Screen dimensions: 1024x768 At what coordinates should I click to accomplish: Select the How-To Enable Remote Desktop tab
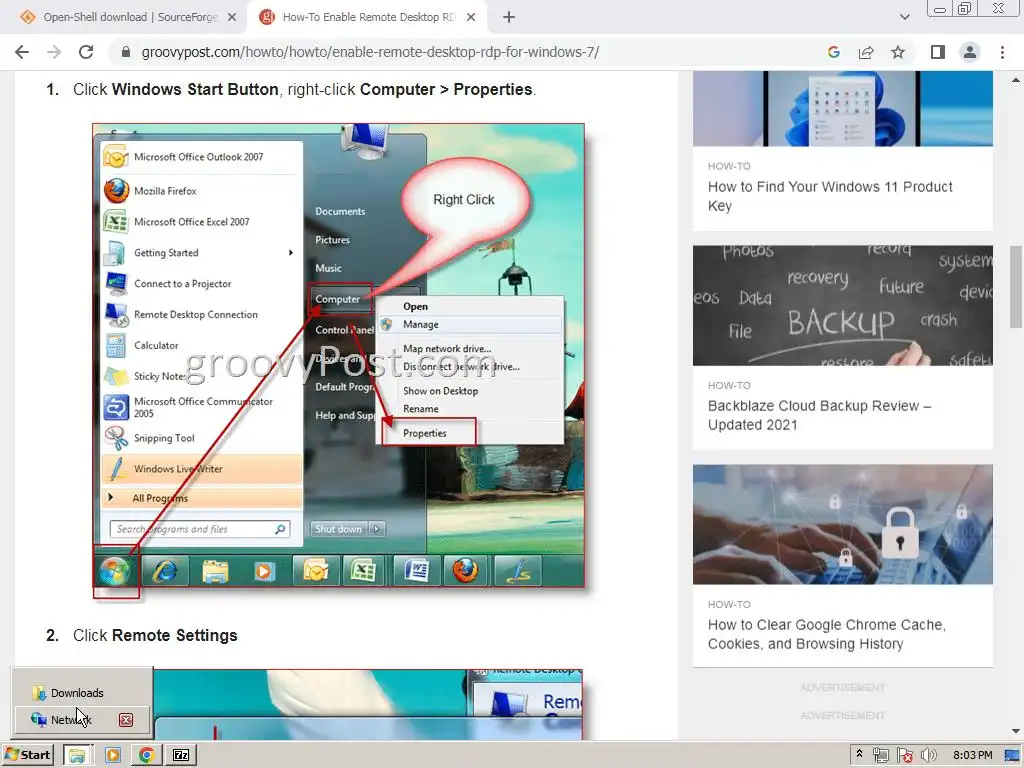point(368,17)
